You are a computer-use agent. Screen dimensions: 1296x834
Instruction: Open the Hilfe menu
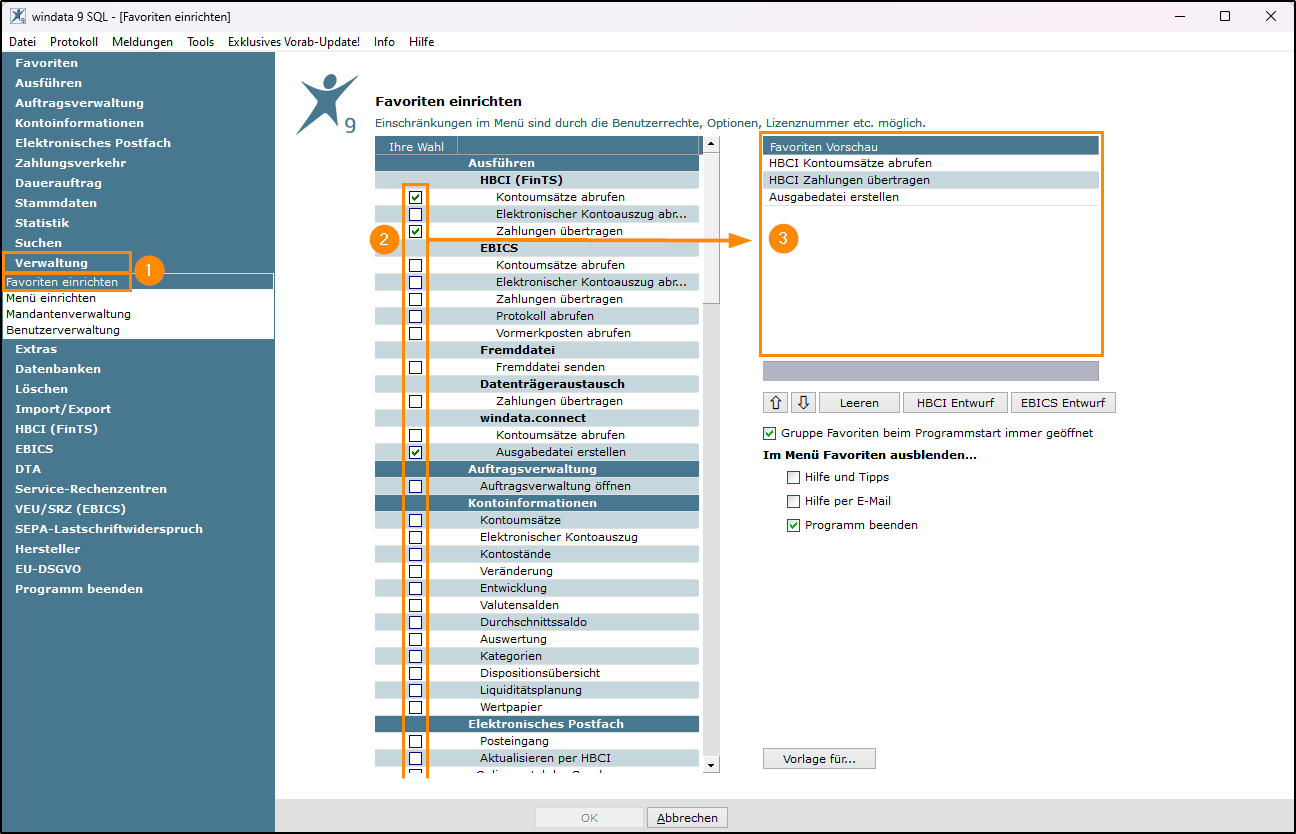pos(421,42)
